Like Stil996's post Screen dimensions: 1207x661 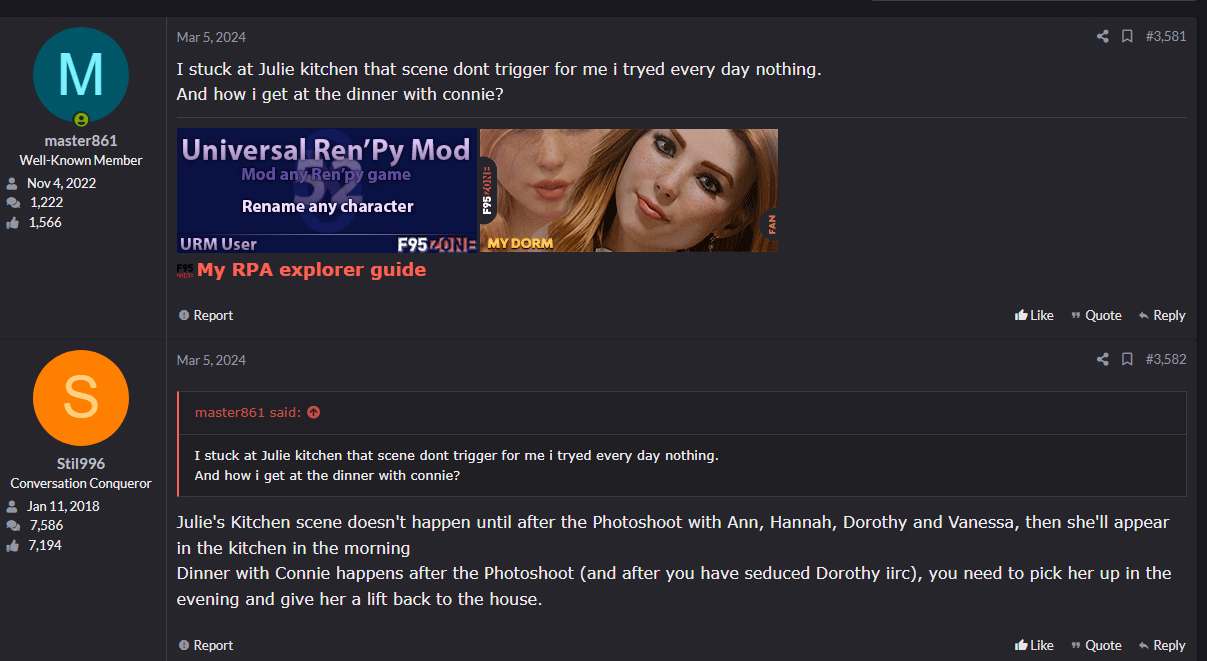pos(1034,645)
